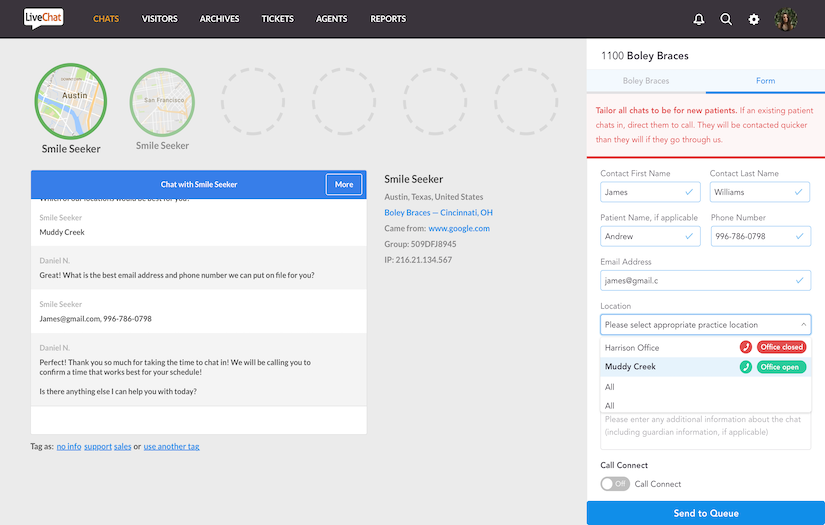The height and width of the screenshot is (525, 825).
Task: Click the Office open badge
Action: point(782,367)
